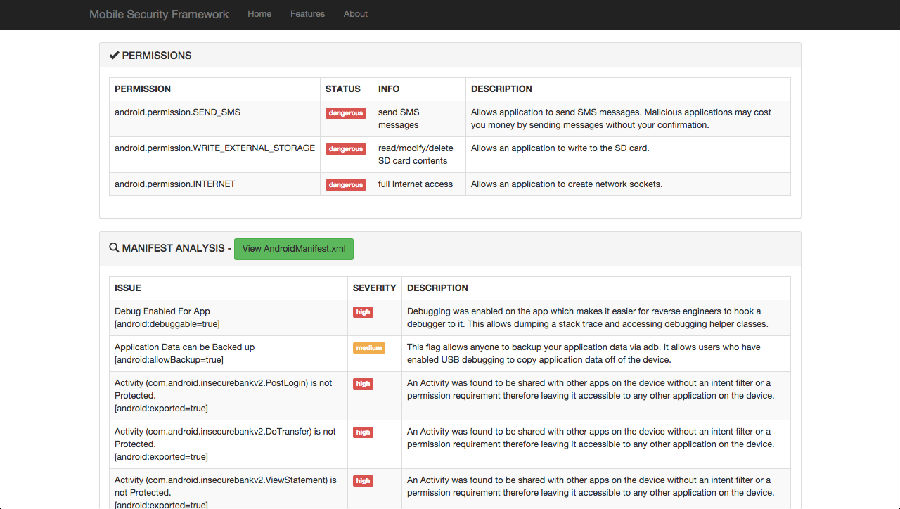Click the magnifier icon beside MANIFEST ANALYSIS
900x509 pixels.
(114, 248)
